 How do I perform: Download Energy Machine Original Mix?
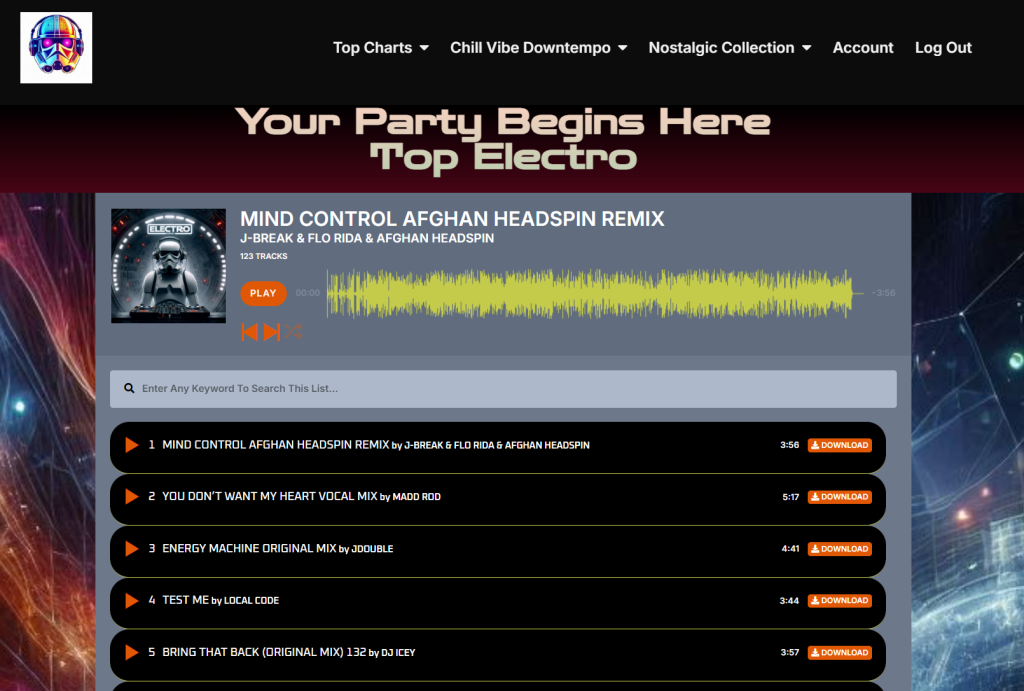click(840, 549)
